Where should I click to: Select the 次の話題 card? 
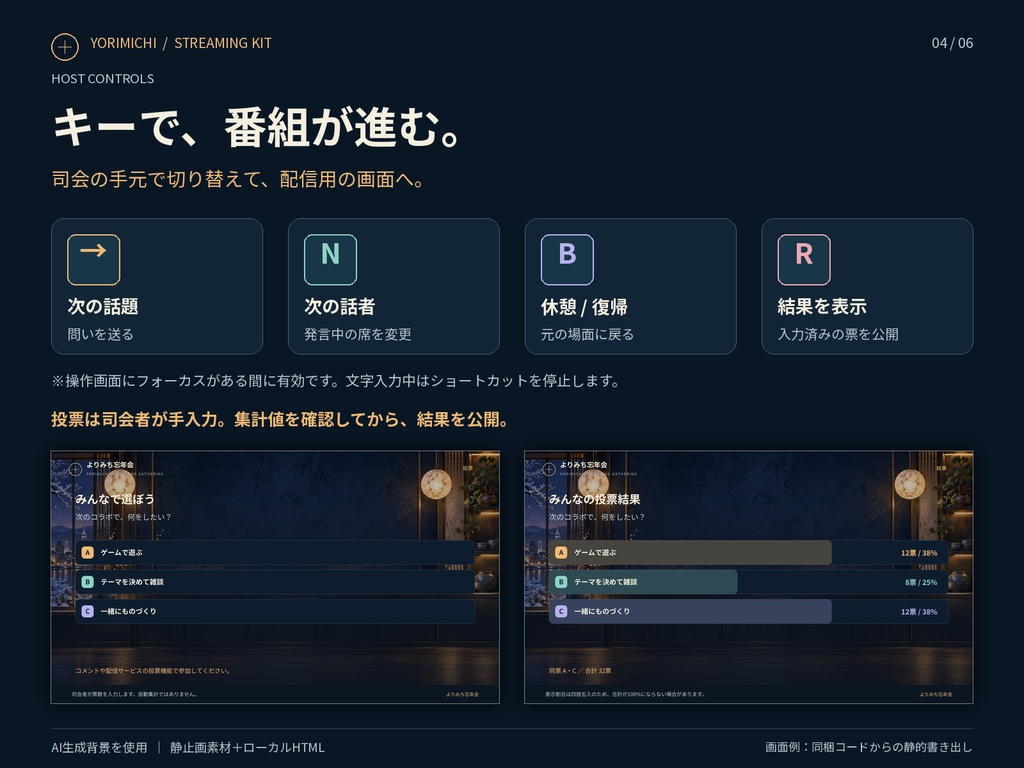(157, 286)
